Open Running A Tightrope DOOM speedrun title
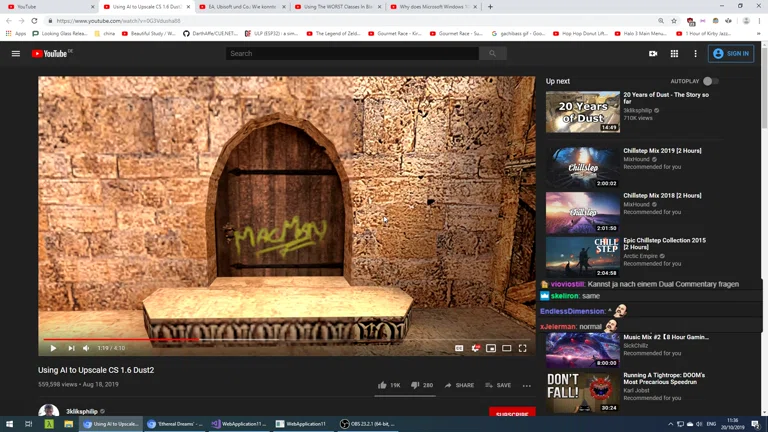 click(664, 379)
